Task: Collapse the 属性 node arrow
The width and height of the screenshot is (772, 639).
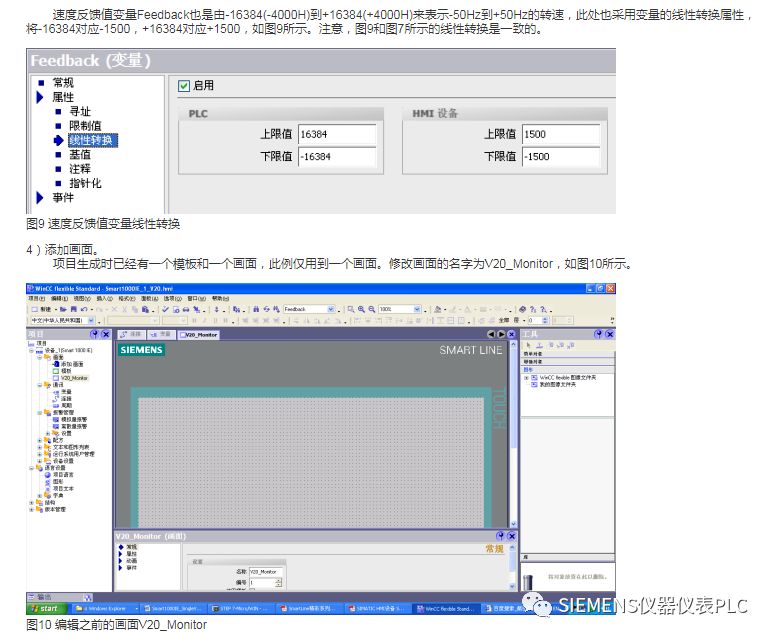Action: (x=40, y=97)
